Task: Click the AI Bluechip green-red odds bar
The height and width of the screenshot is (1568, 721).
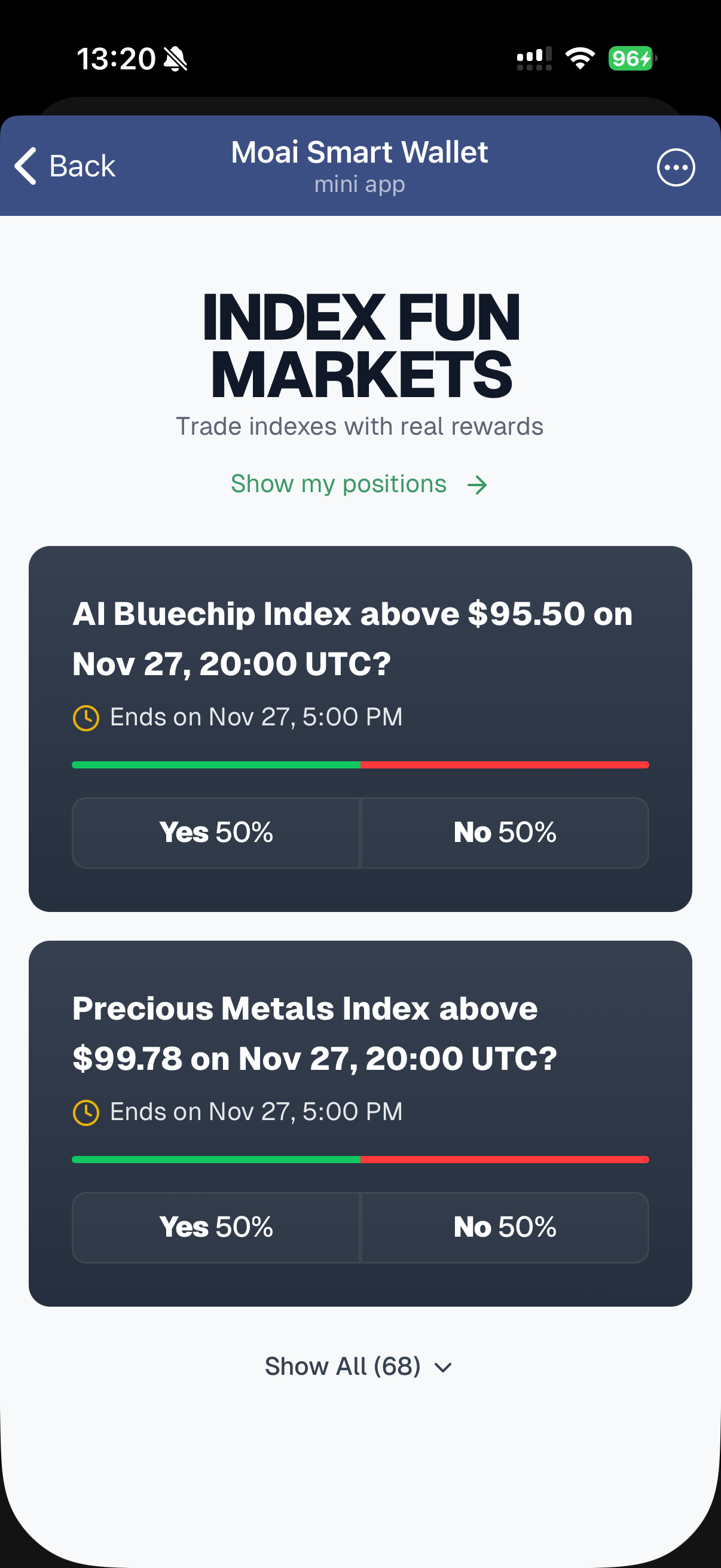Action: coord(360,764)
